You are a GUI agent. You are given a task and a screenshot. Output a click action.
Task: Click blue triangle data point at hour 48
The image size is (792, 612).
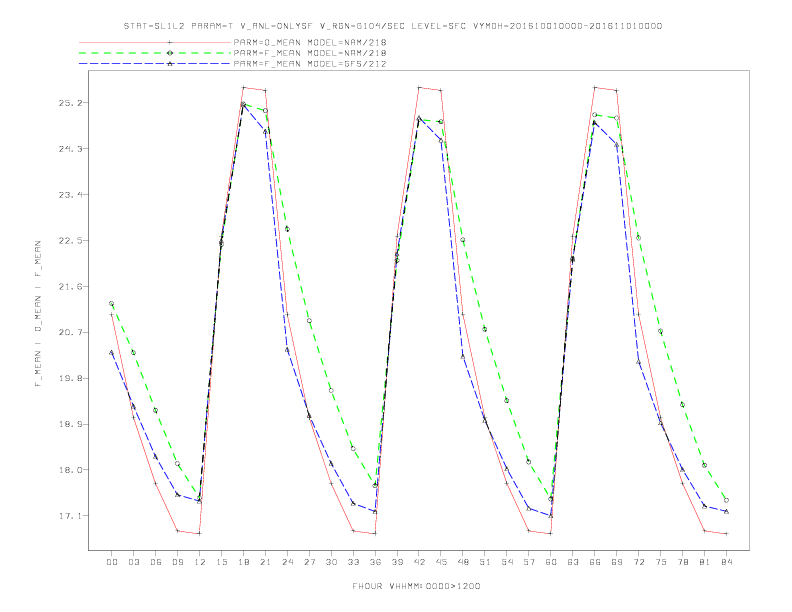pyautogui.click(x=463, y=356)
